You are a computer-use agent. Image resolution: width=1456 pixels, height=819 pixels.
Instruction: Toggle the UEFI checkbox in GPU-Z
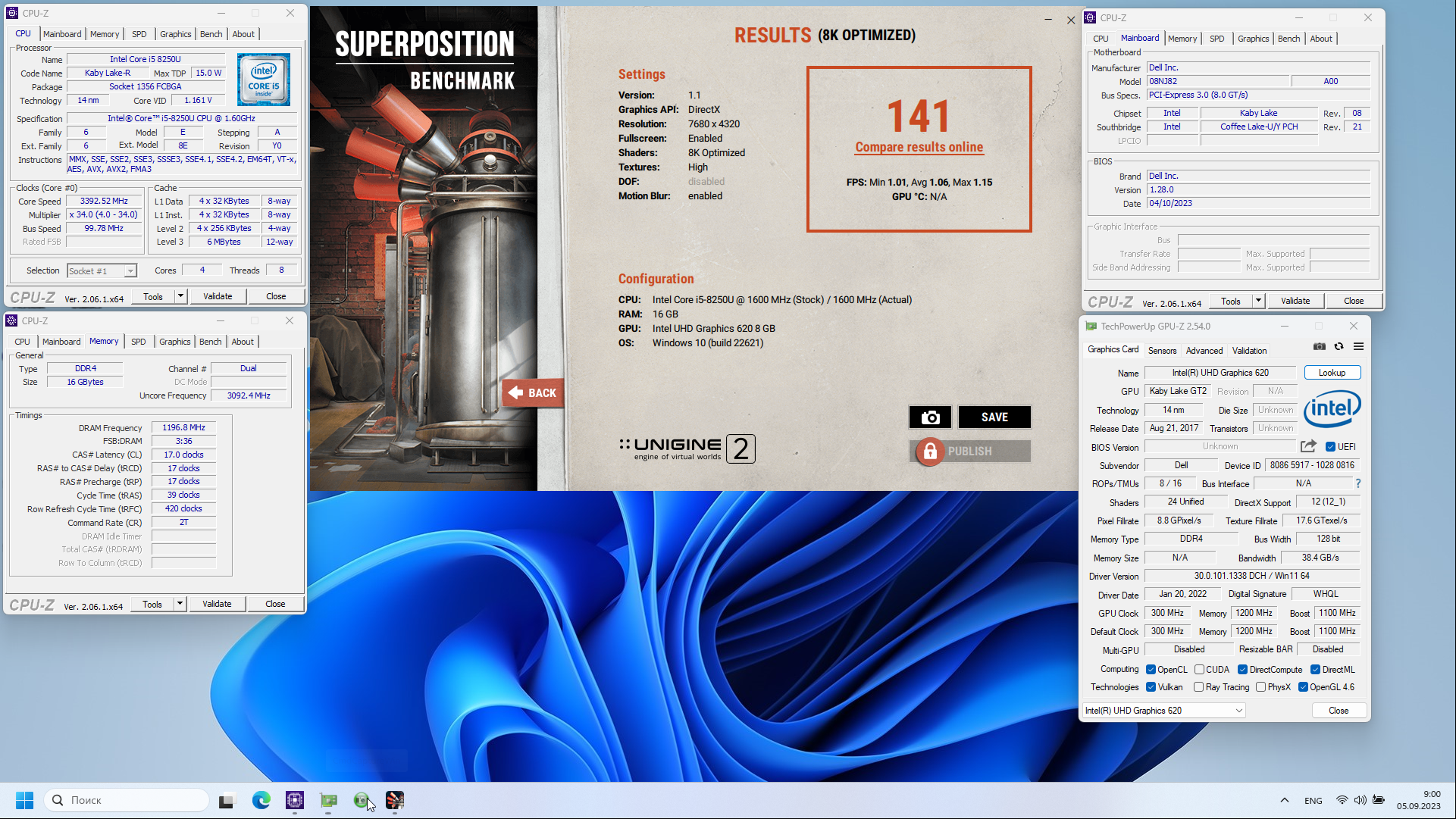1330,447
